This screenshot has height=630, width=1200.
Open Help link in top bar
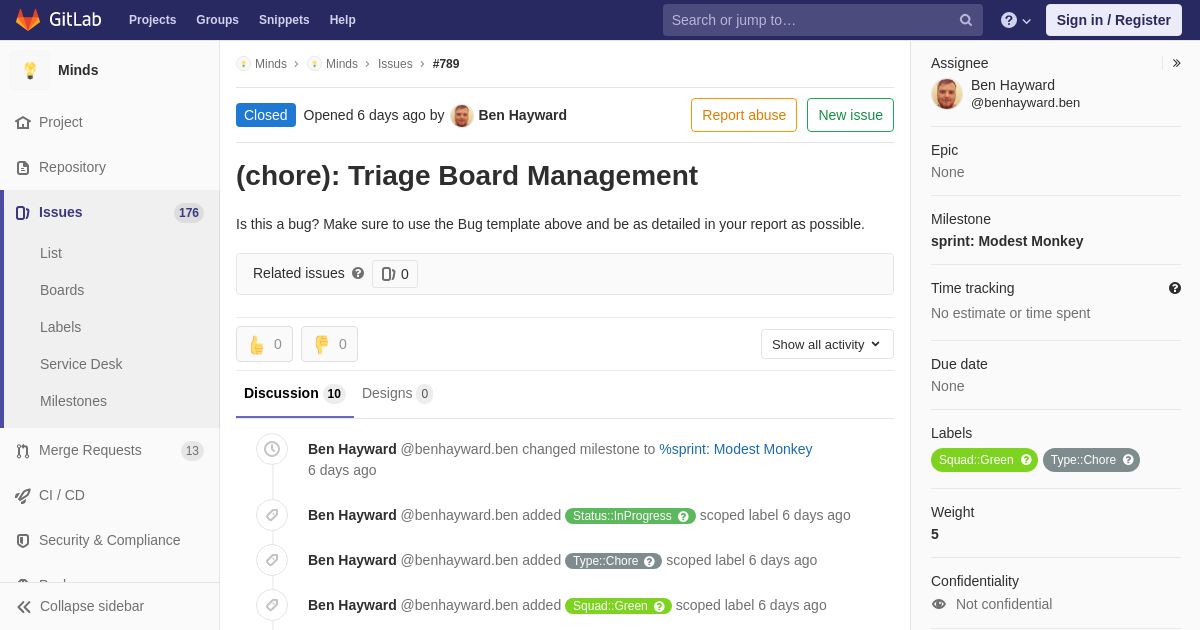pyautogui.click(x=343, y=20)
